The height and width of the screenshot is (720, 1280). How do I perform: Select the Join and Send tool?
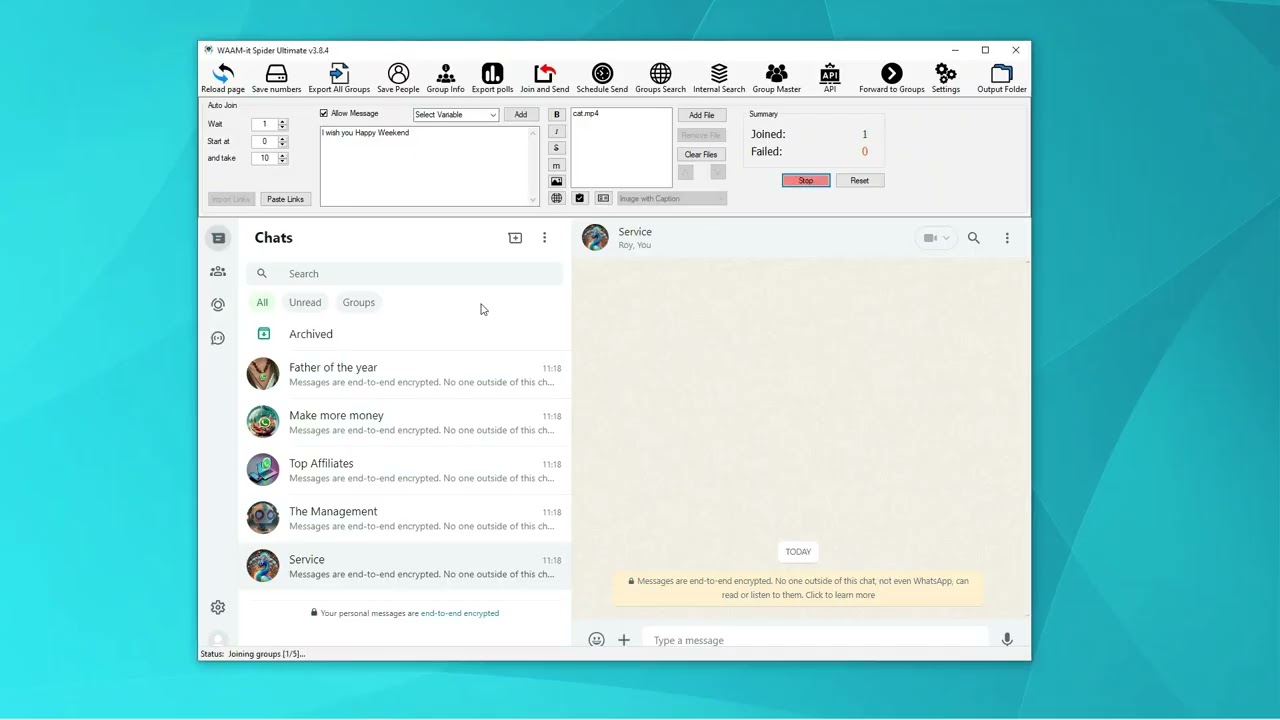click(544, 78)
